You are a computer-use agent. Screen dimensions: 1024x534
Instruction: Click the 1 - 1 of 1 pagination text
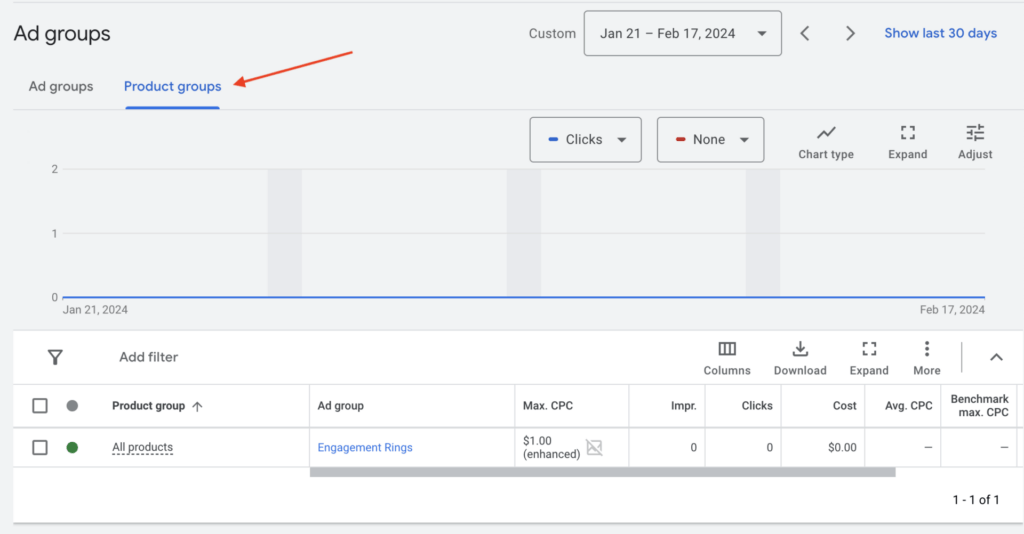[976, 499]
